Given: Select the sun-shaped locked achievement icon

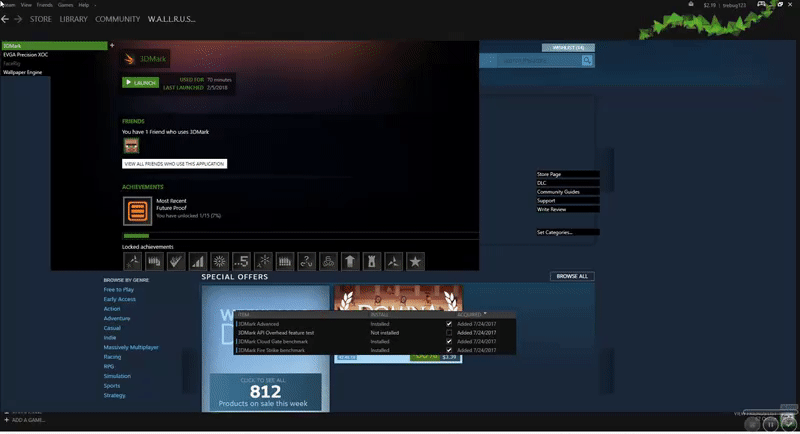Looking at the screenshot, I should point(219,262).
